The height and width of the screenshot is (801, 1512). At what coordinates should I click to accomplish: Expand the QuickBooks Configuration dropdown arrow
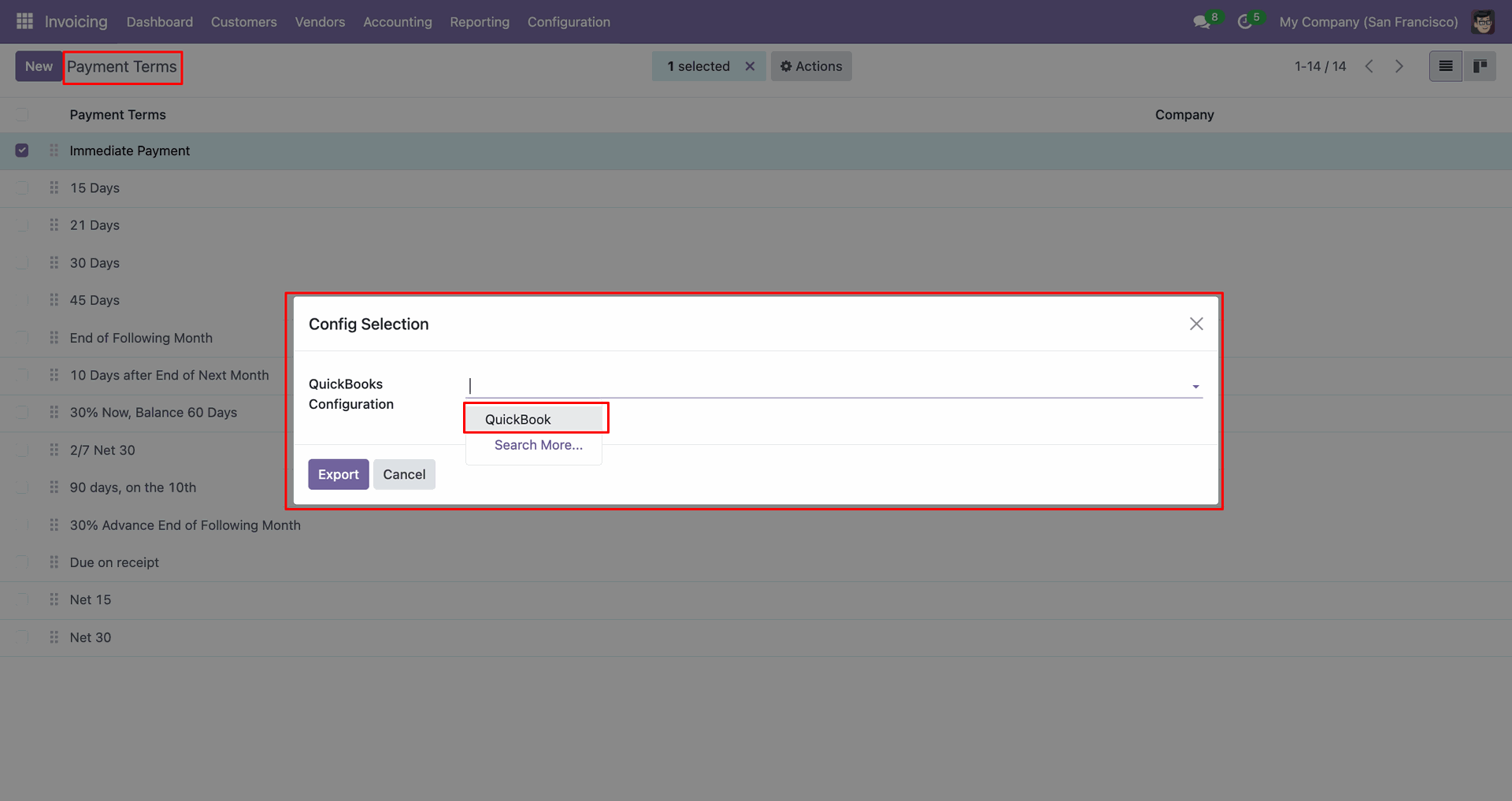click(x=1195, y=387)
